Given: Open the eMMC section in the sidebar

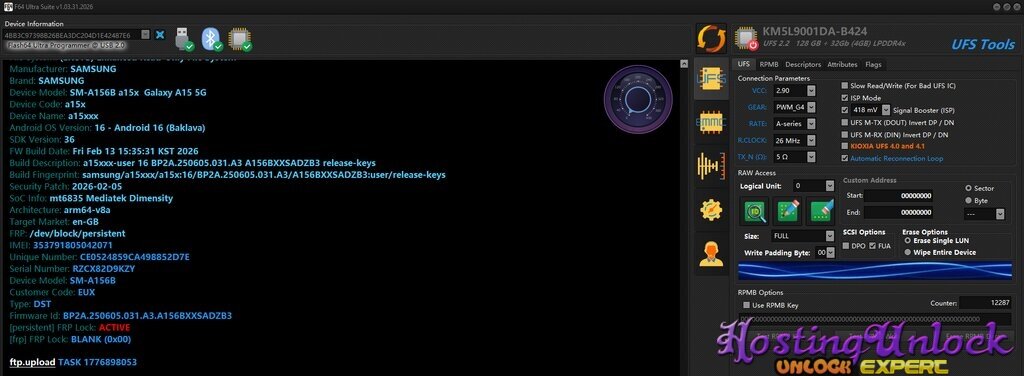Looking at the screenshot, I should [x=711, y=121].
